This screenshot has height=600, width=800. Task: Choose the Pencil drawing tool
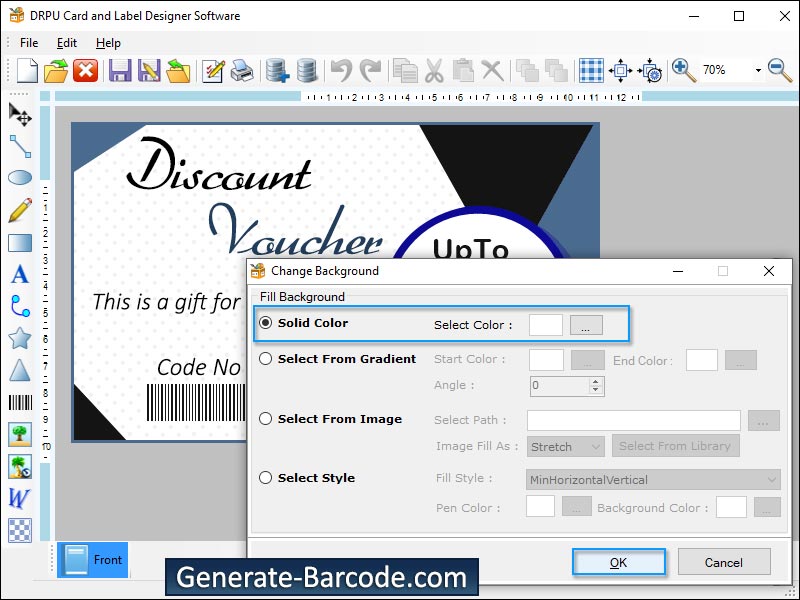[21, 210]
